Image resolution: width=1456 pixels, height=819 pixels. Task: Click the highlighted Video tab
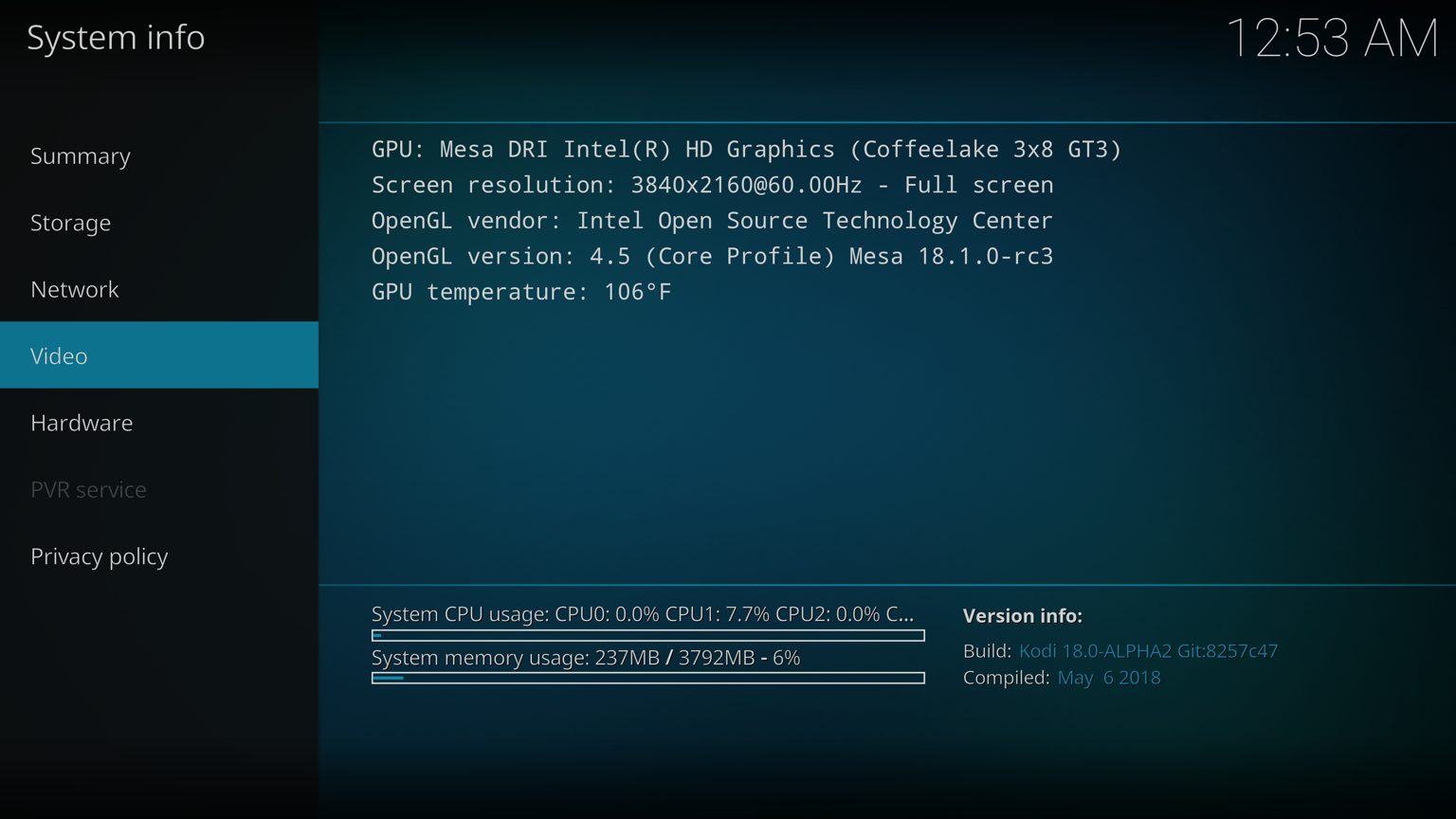[x=59, y=355]
